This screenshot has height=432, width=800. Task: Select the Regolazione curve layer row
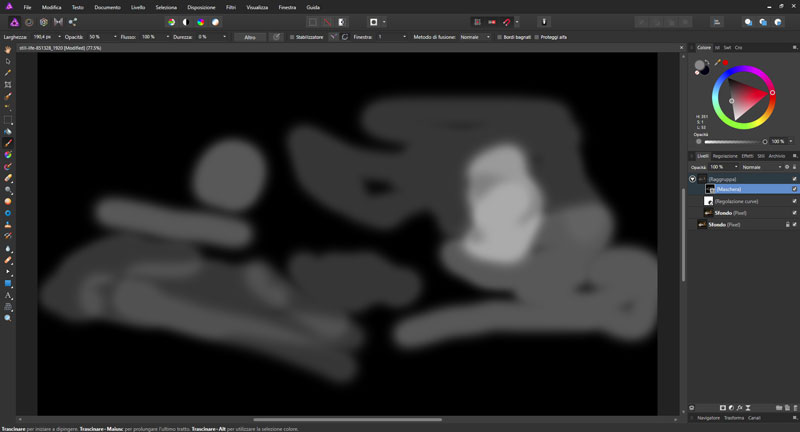click(743, 201)
